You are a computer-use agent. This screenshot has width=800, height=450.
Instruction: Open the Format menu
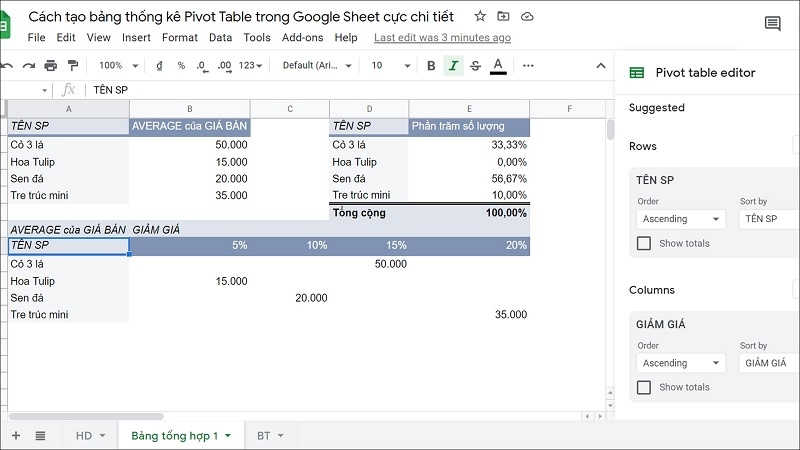[180, 37]
